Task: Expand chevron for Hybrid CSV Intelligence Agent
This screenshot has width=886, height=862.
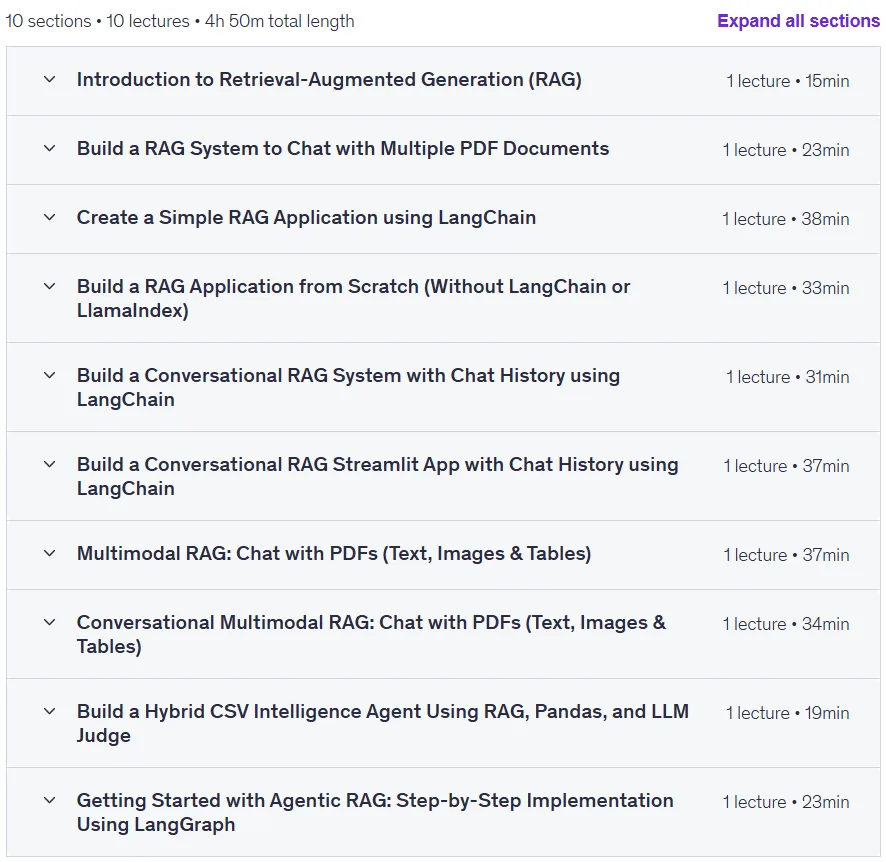Action: tap(50, 712)
